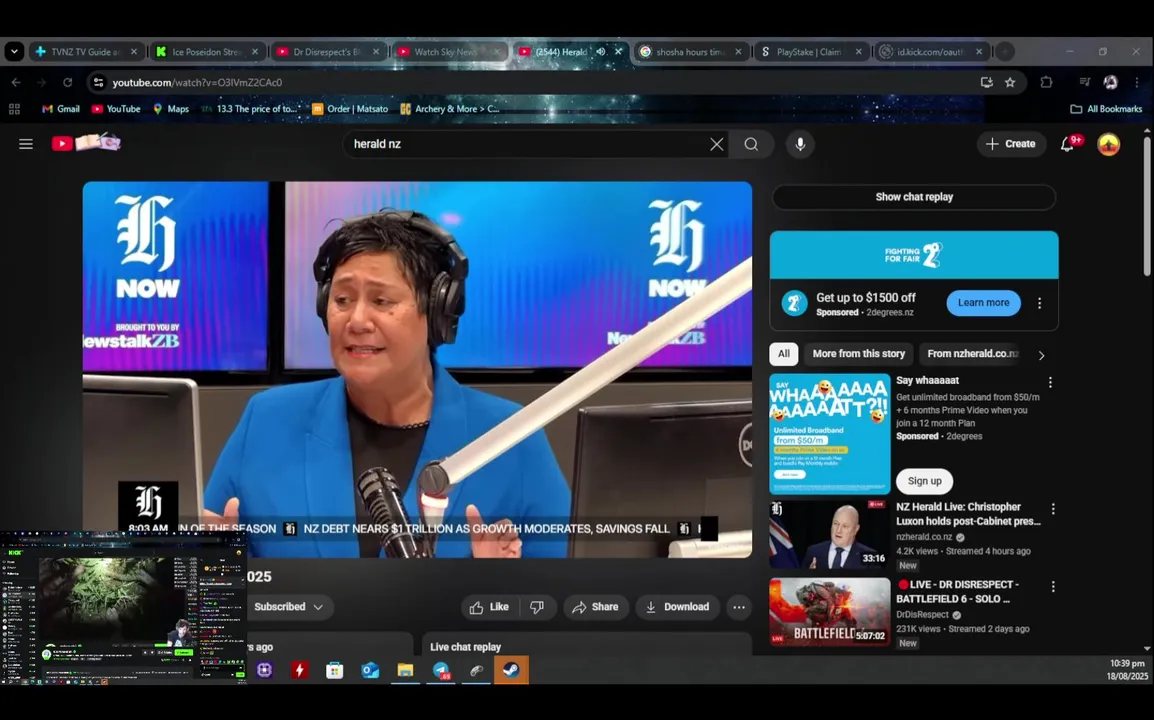Open Gmail bookmark

[60, 109]
